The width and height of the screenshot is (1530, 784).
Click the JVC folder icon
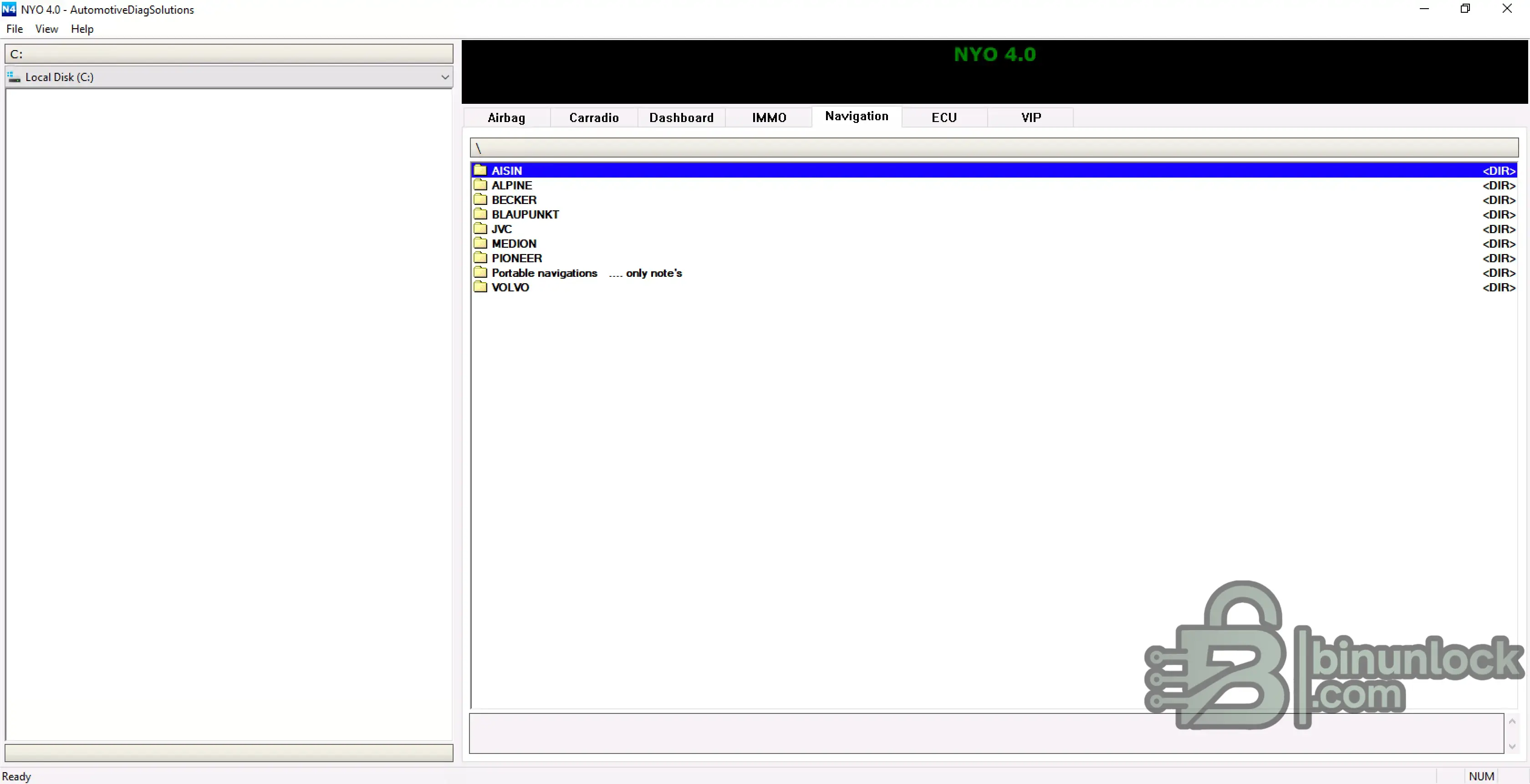click(480, 229)
